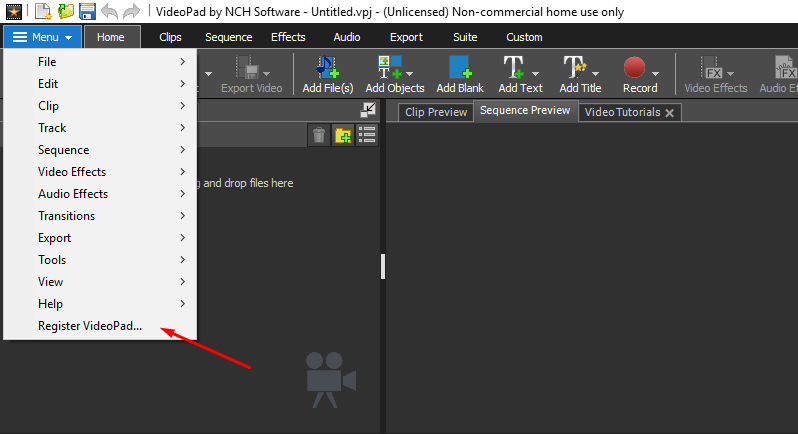Click the undo arrow icon
The image size is (798, 434).
click(109, 11)
